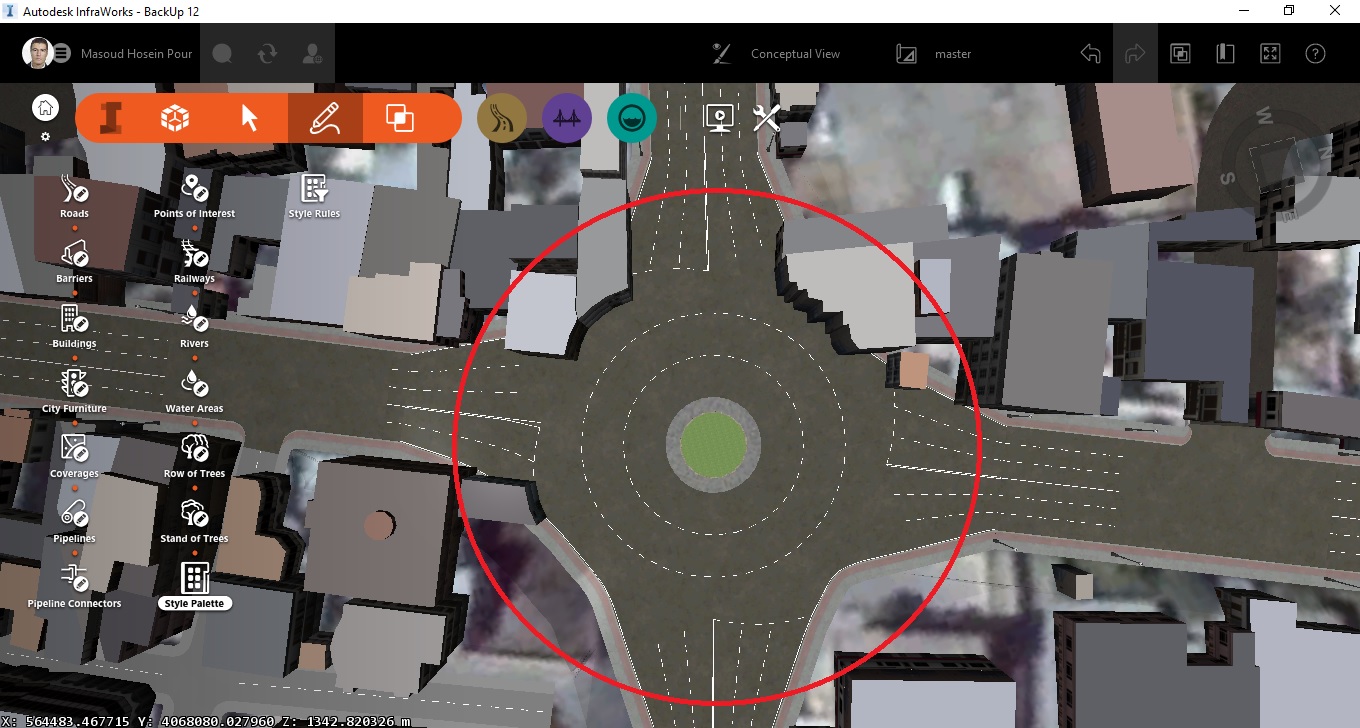The image size is (1360, 728).
Task: Enable the Model Builder cube mode
Action: (x=173, y=117)
